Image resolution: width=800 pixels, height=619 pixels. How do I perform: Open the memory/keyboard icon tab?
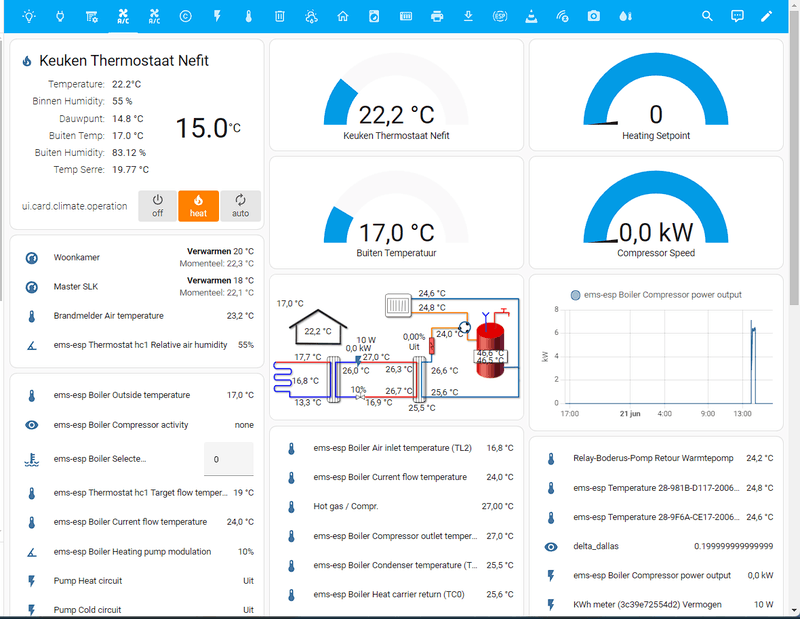(406, 16)
